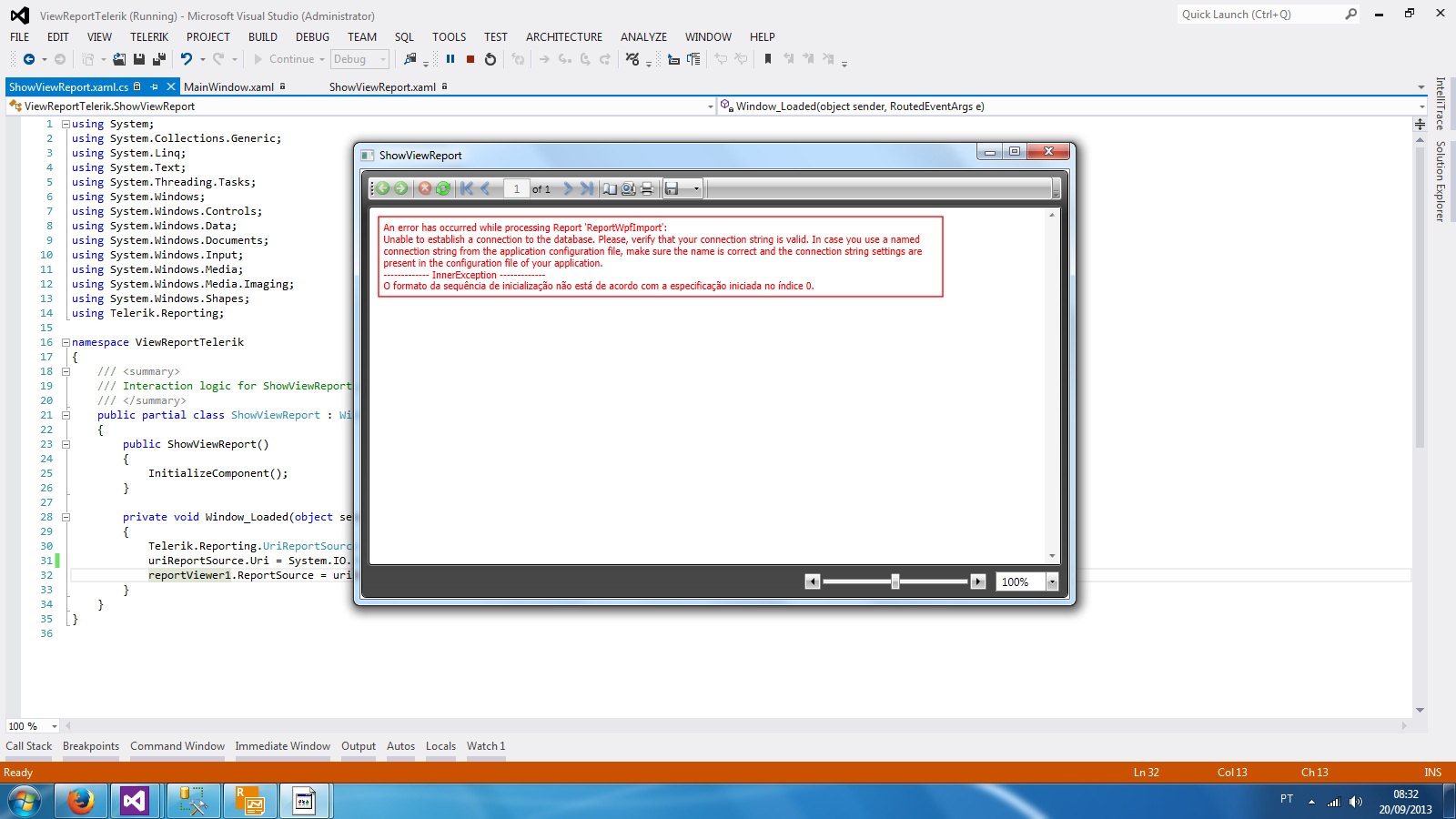The width and height of the screenshot is (1456, 819).
Task: Go to the first report page
Action: tap(467, 188)
